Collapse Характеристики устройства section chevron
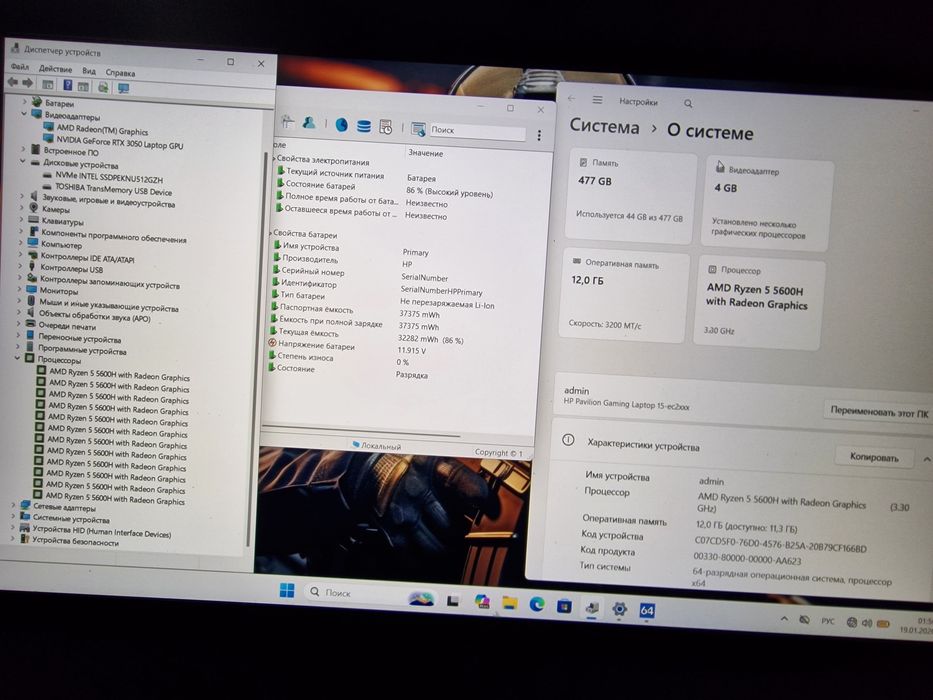The height and width of the screenshot is (700, 933). click(x=926, y=460)
